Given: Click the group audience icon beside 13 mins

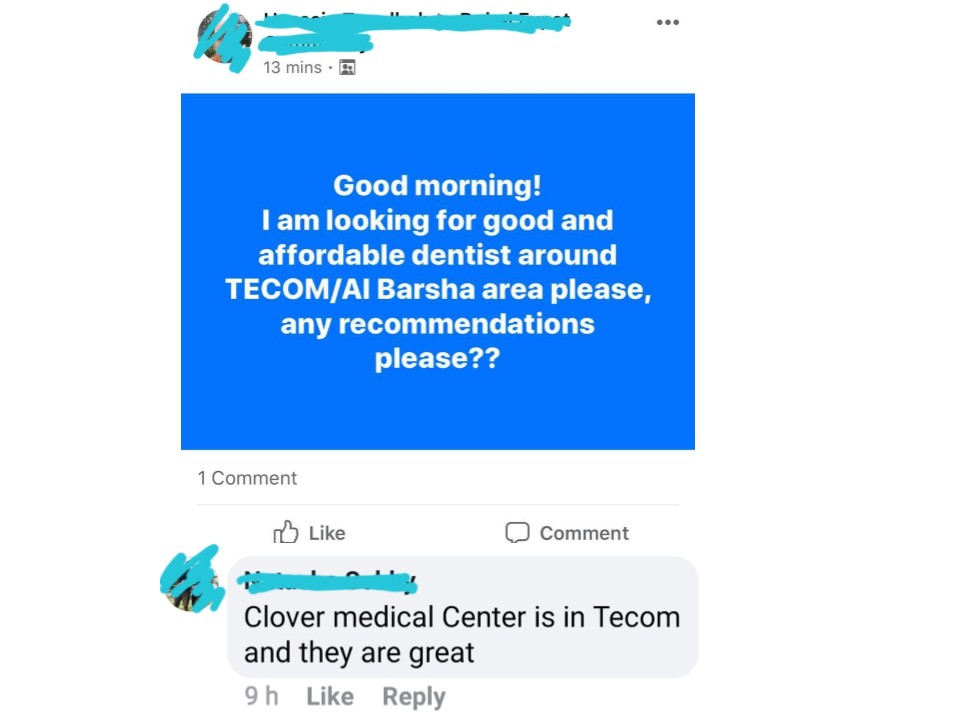Looking at the screenshot, I should click(347, 67).
